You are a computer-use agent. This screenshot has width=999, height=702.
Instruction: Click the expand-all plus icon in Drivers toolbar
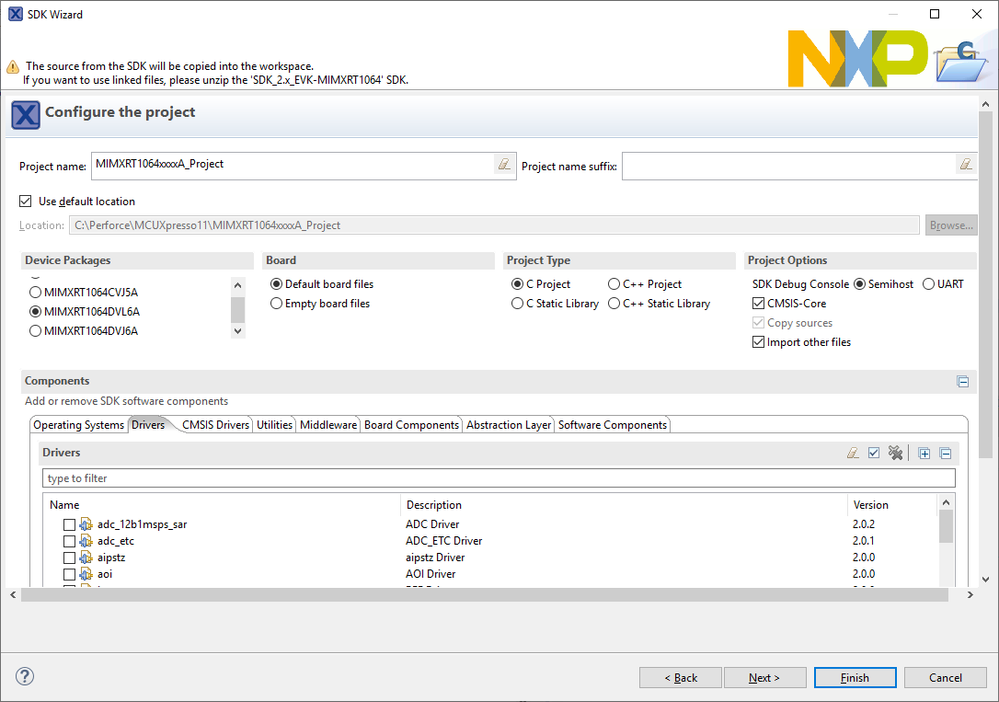pos(924,454)
